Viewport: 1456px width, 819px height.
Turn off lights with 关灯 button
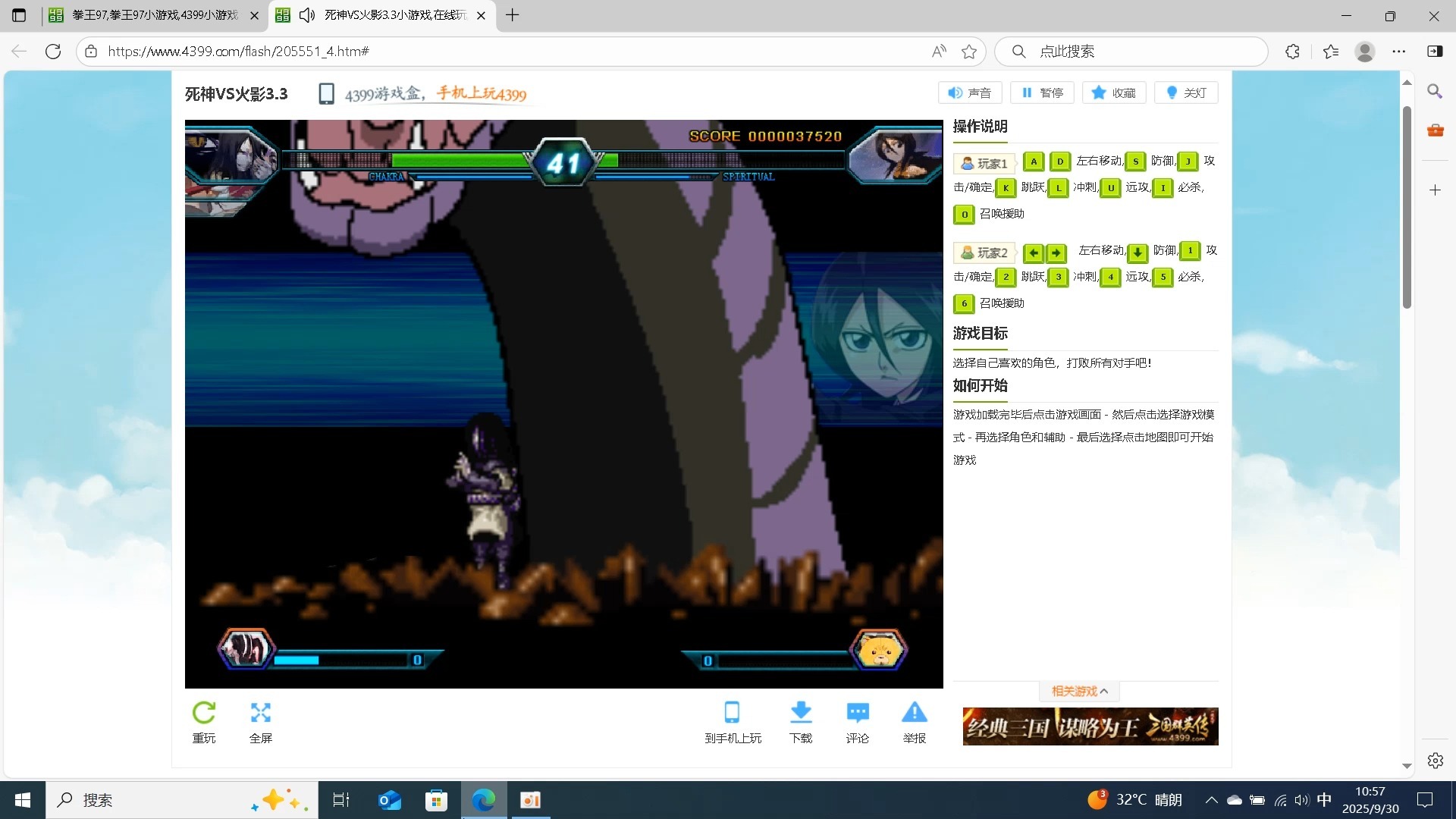(x=1186, y=93)
